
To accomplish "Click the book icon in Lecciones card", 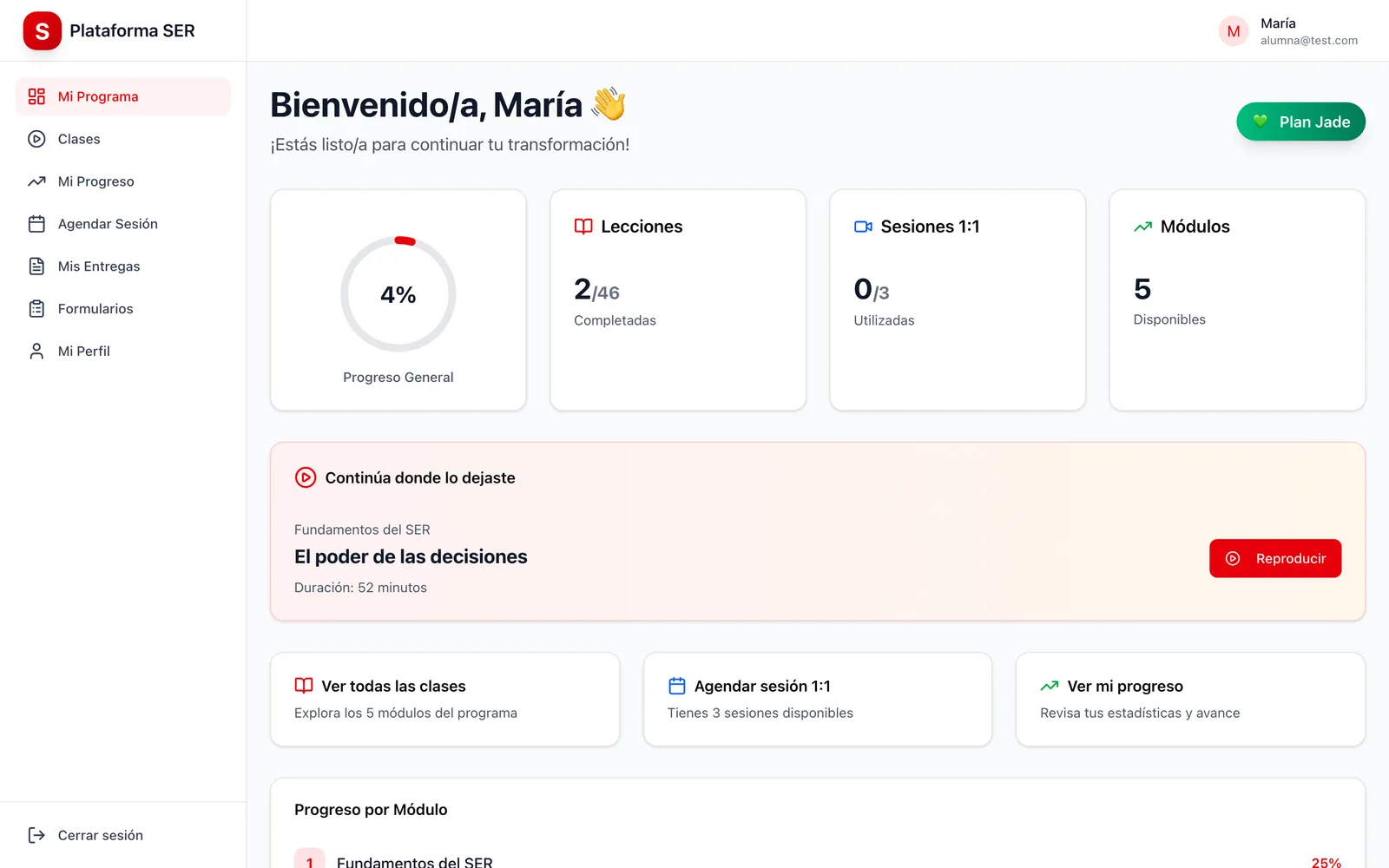I will pyautogui.click(x=583, y=227).
